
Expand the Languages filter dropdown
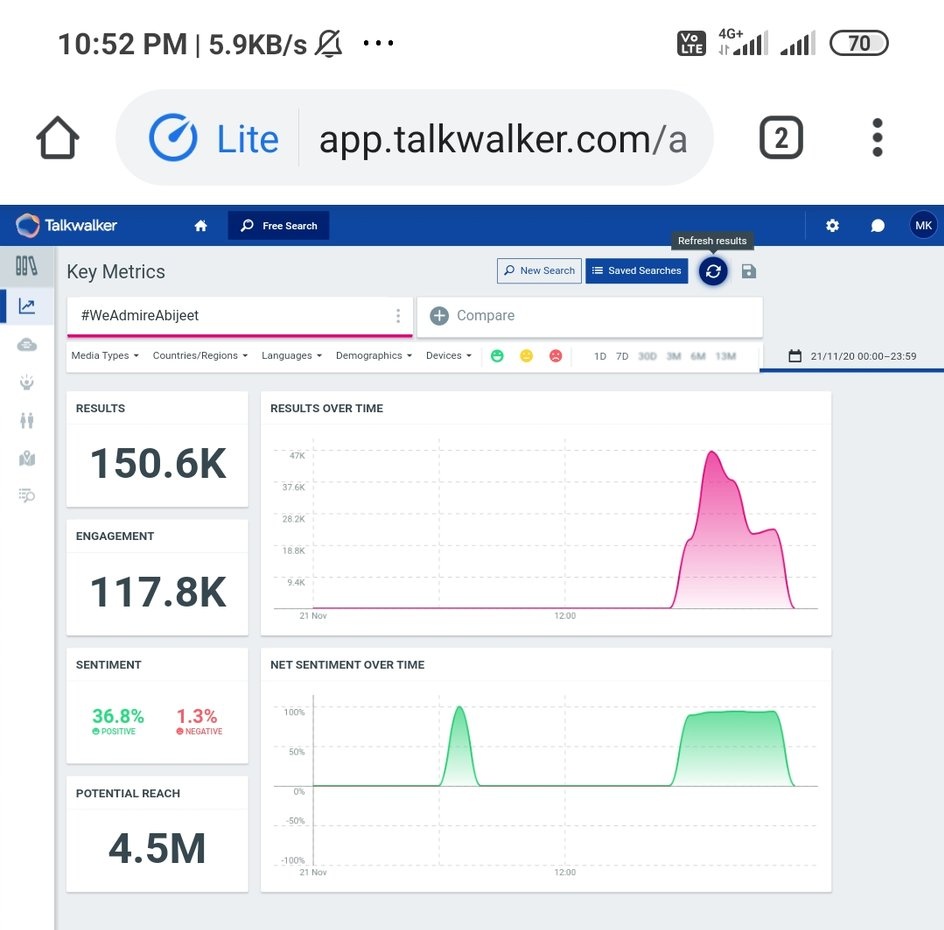click(x=292, y=356)
